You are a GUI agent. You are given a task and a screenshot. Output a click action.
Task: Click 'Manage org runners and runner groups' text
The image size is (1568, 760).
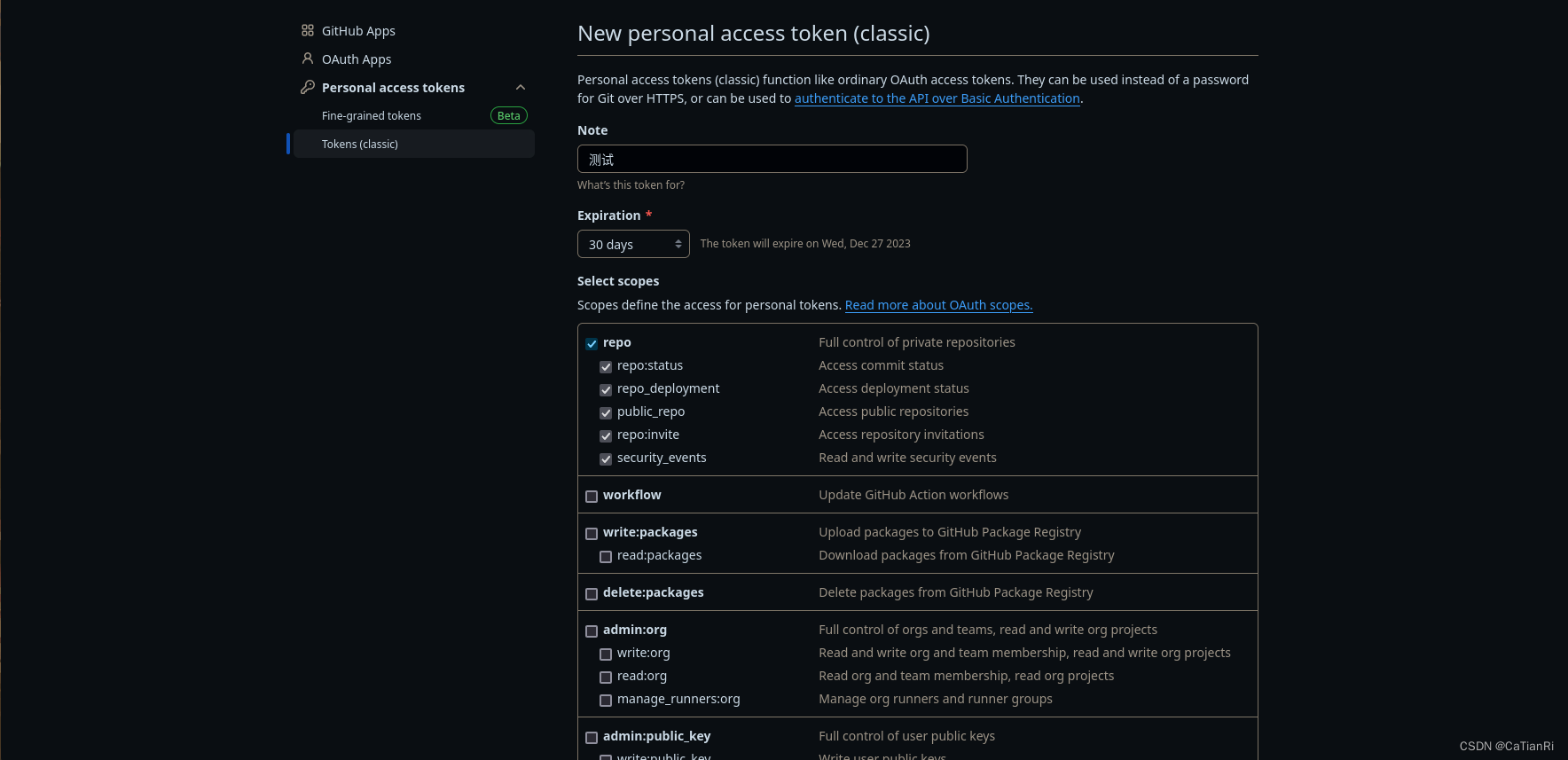[936, 699]
